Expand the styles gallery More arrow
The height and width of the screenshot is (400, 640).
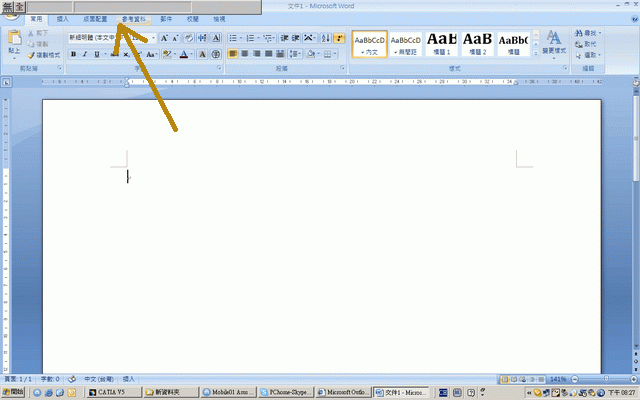tap(536, 53)
